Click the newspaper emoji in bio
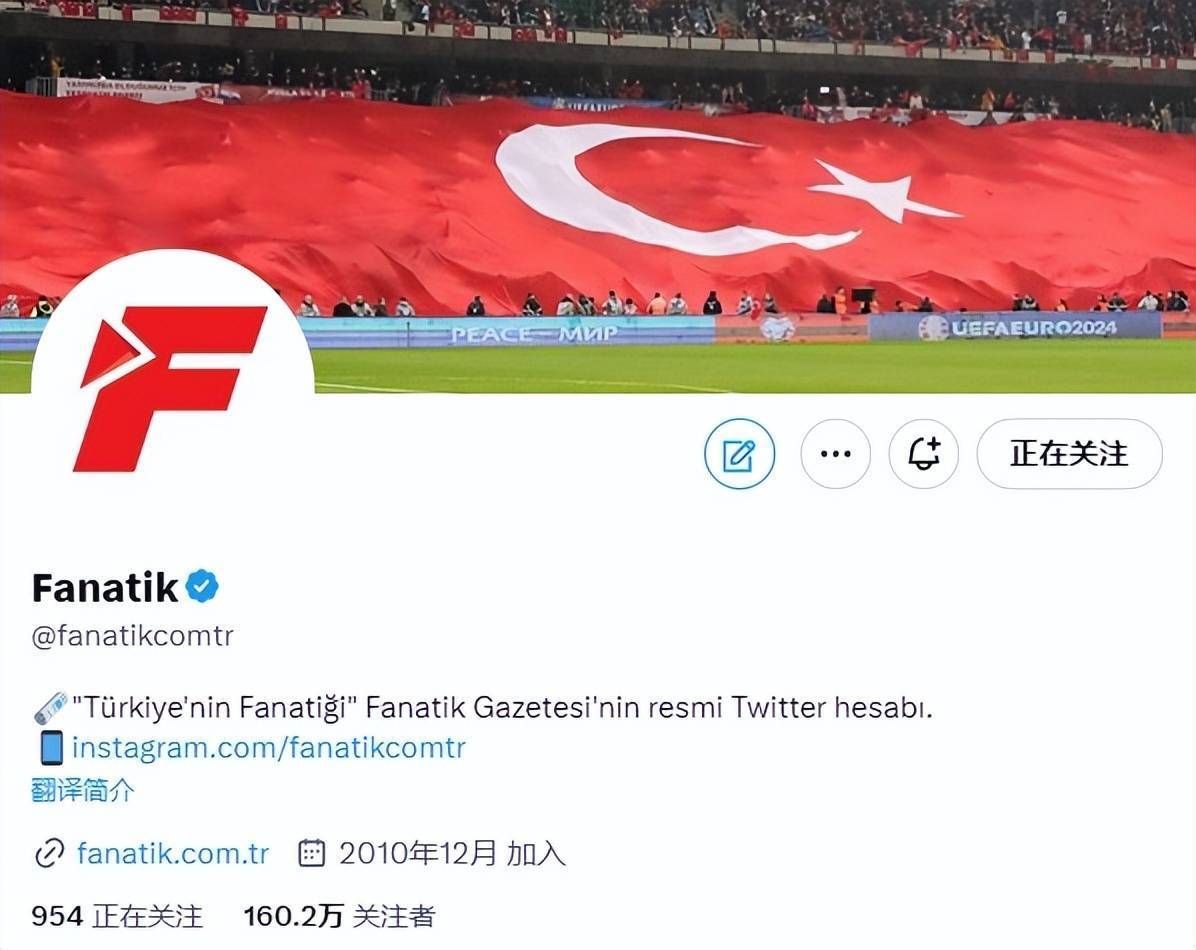Screen dimensions: 1196x950 point(50,708)
